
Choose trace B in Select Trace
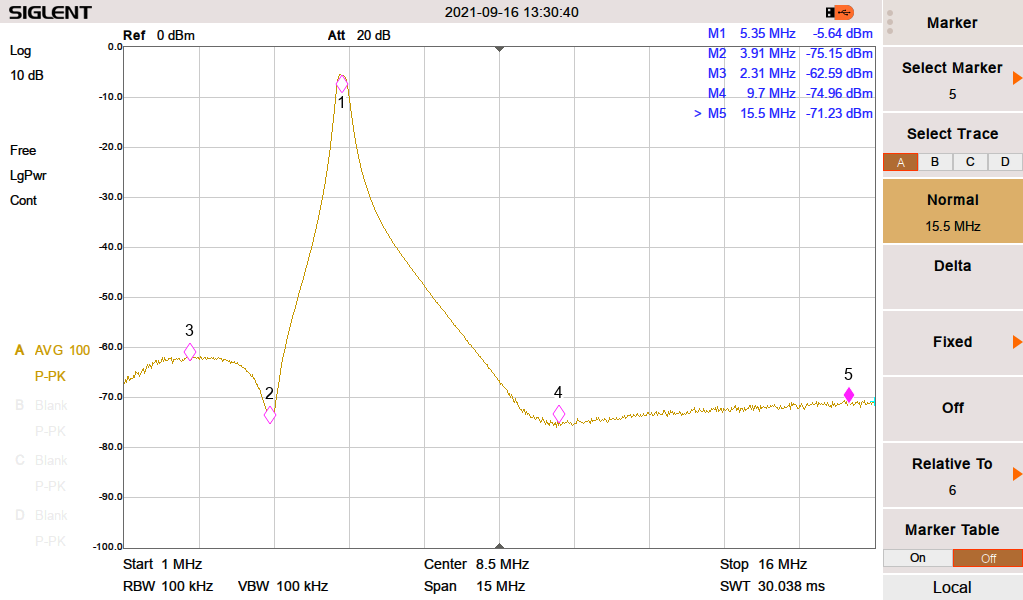pyautogui.click(x=935, y=162)
